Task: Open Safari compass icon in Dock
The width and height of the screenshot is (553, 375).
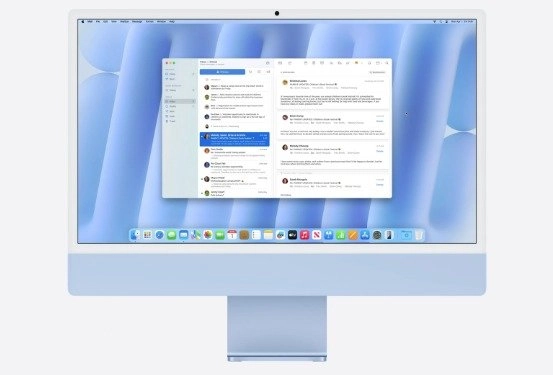Action: 159,235
